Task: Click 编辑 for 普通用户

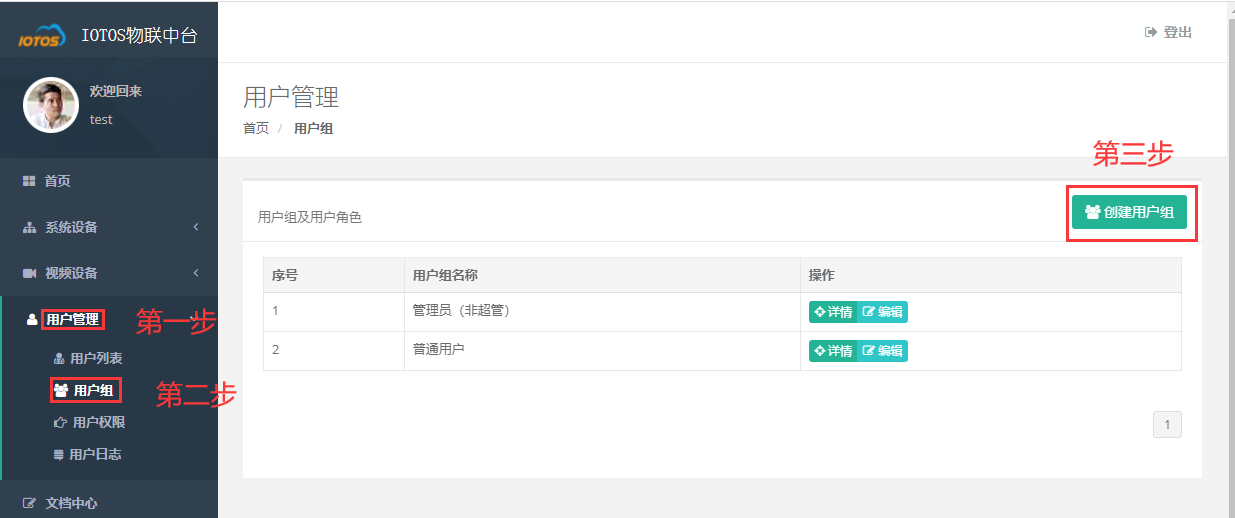Action: [x=882, y=351]
